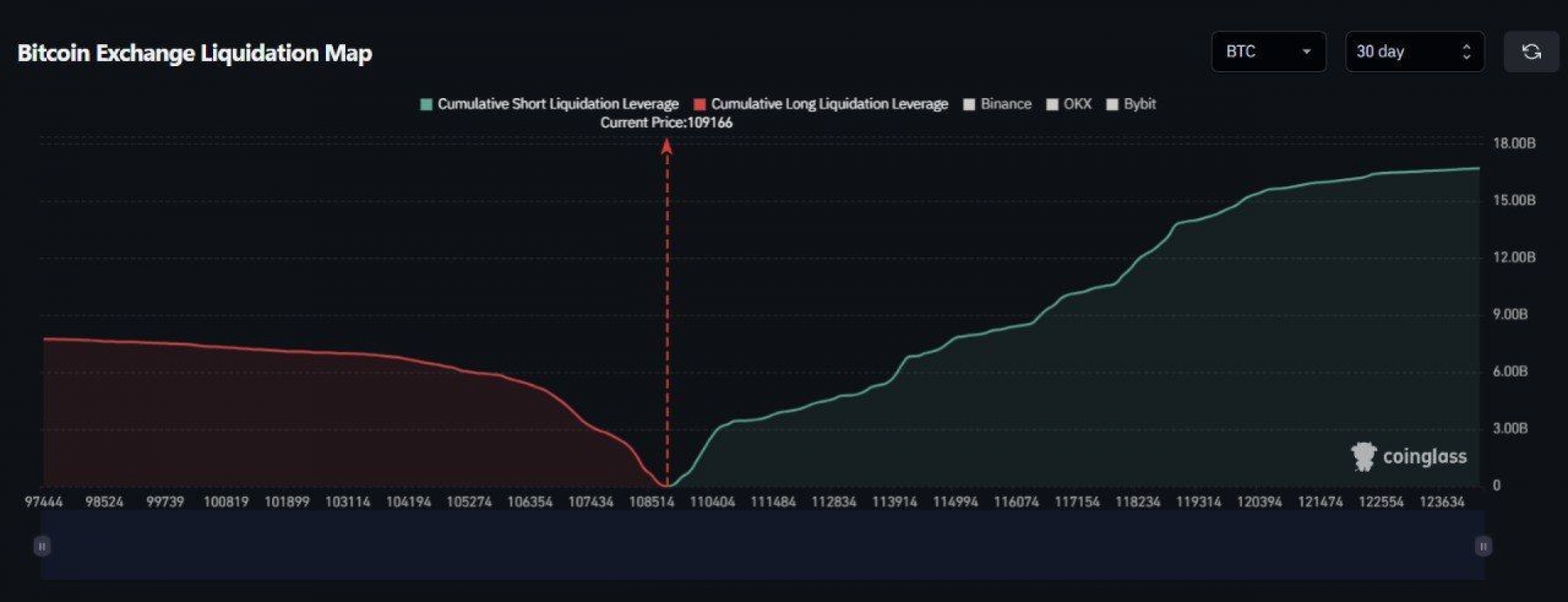Click the Current Price:109166 label

point(666,123)
